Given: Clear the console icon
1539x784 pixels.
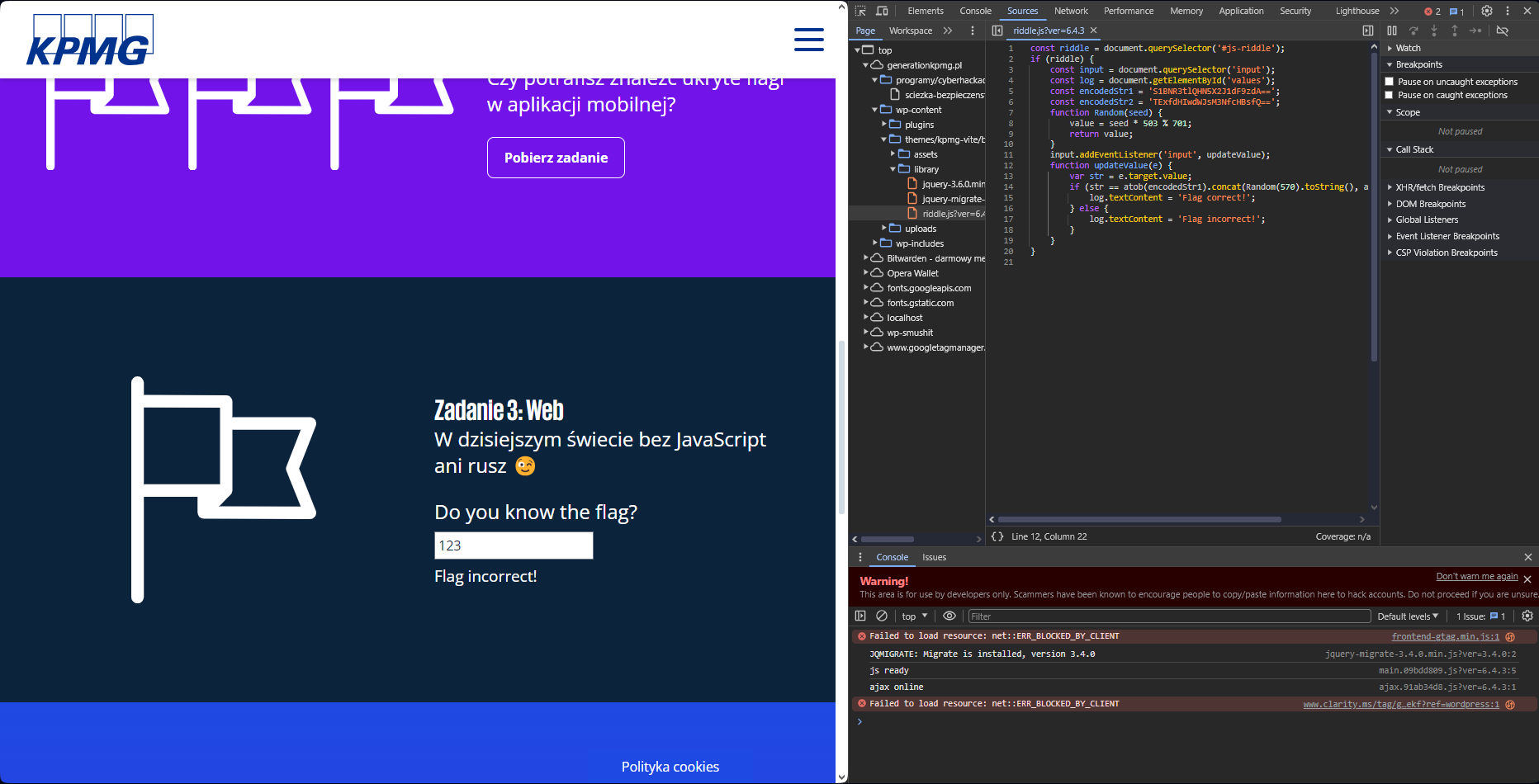Looking at the screenshot, I should click(882, 616).
